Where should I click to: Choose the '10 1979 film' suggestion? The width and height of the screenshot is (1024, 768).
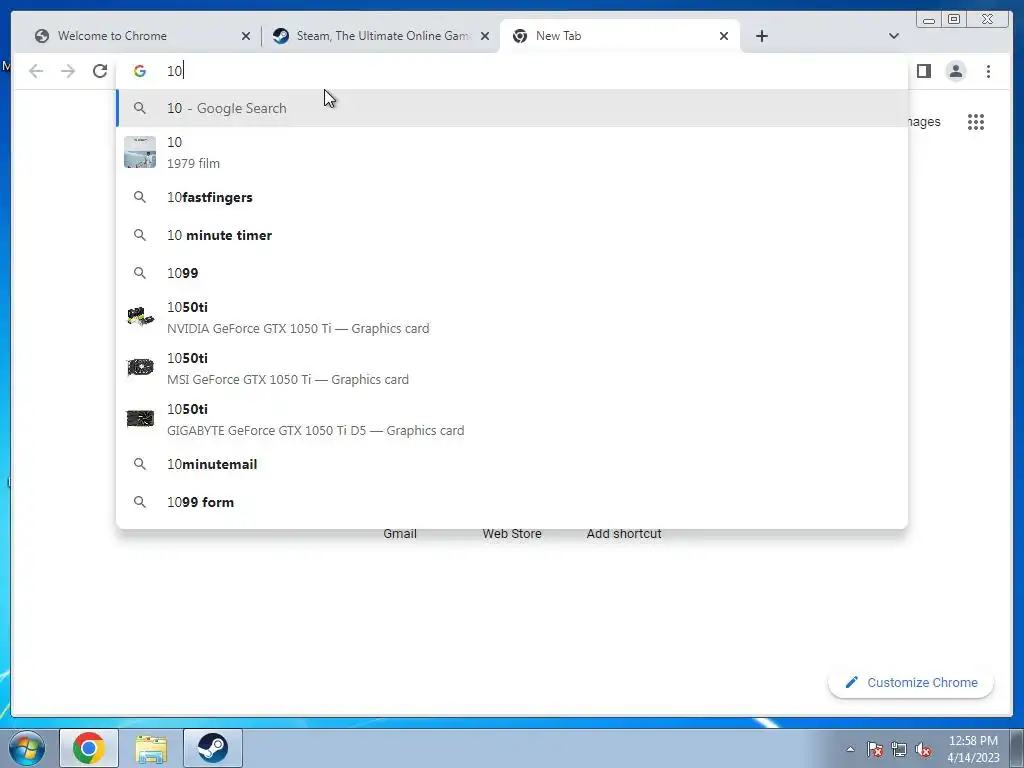[x=512, y=152]
